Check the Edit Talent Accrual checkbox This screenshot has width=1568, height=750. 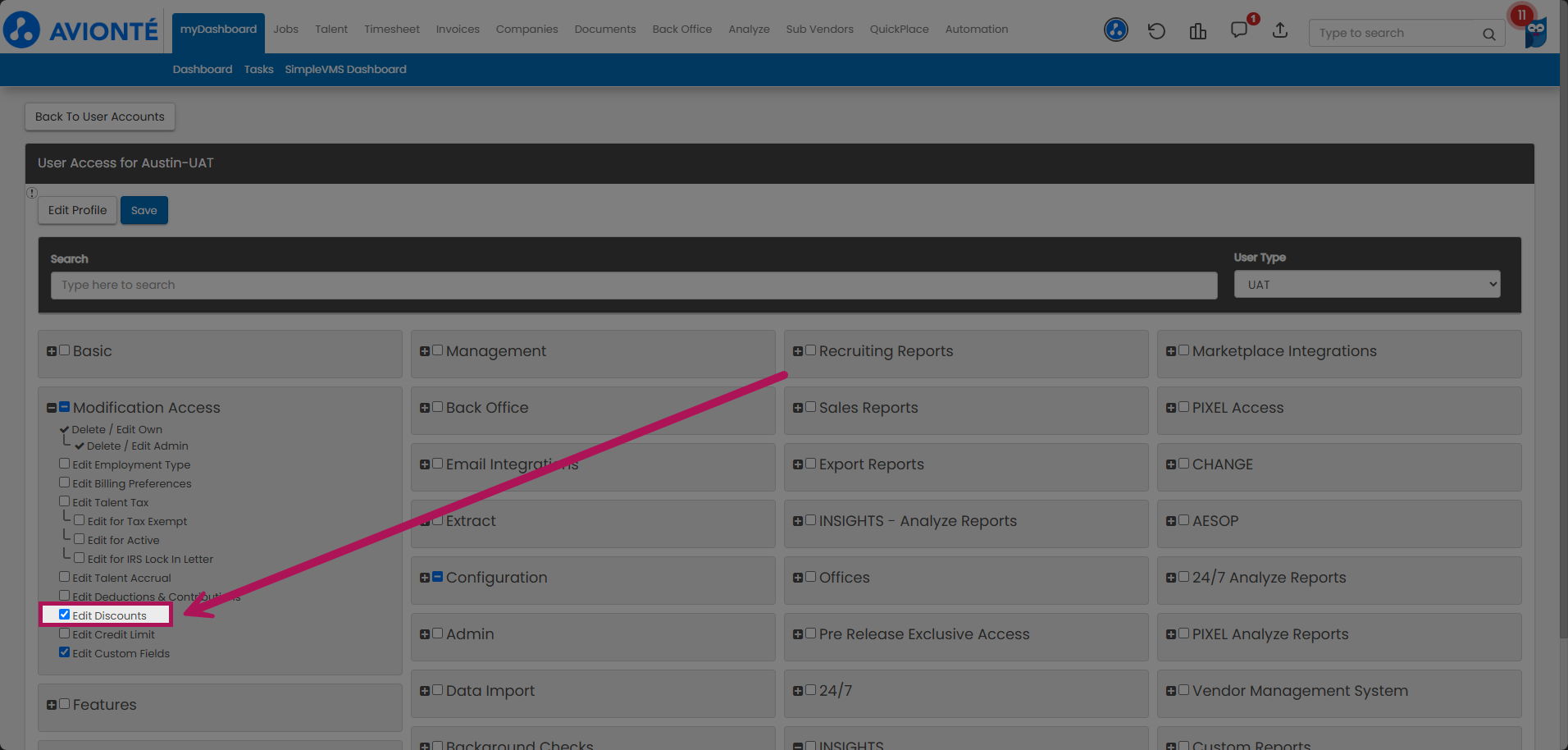click(64, 577)
